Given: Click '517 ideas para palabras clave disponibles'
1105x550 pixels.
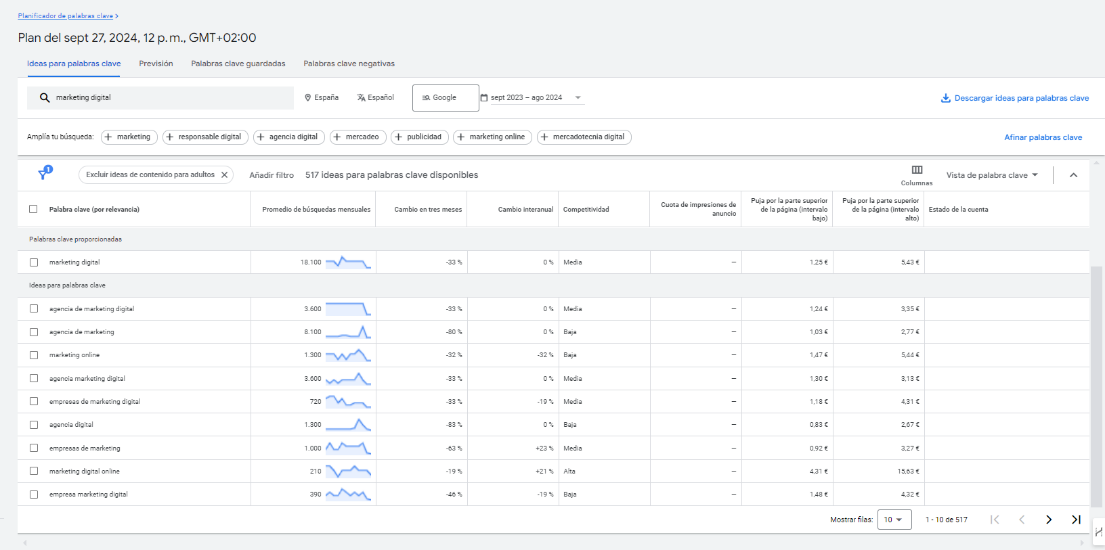Looking at the screenshot, I should [x=391, y=175].
